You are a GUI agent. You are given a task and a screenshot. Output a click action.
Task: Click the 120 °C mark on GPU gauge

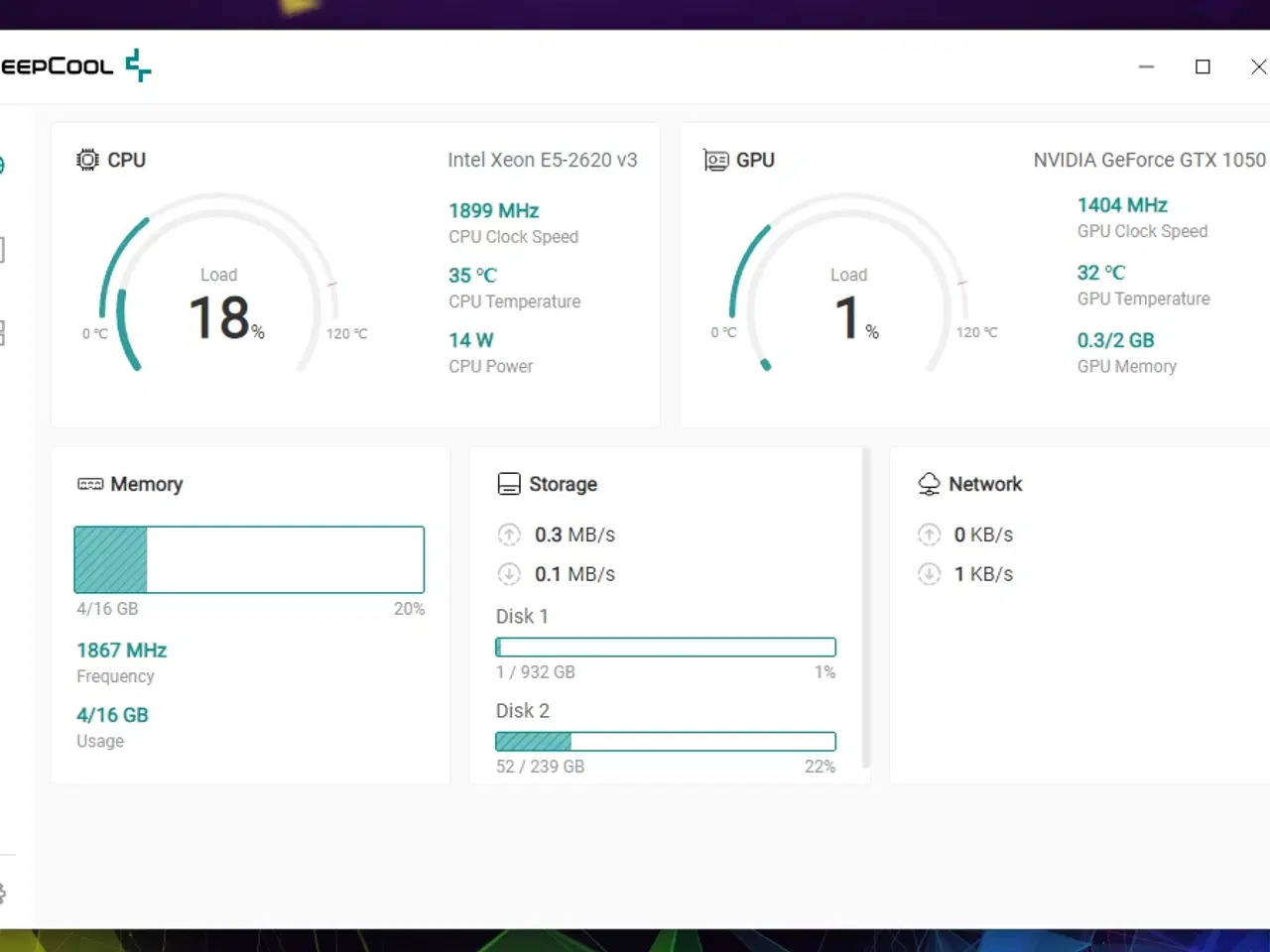point(977,332)
